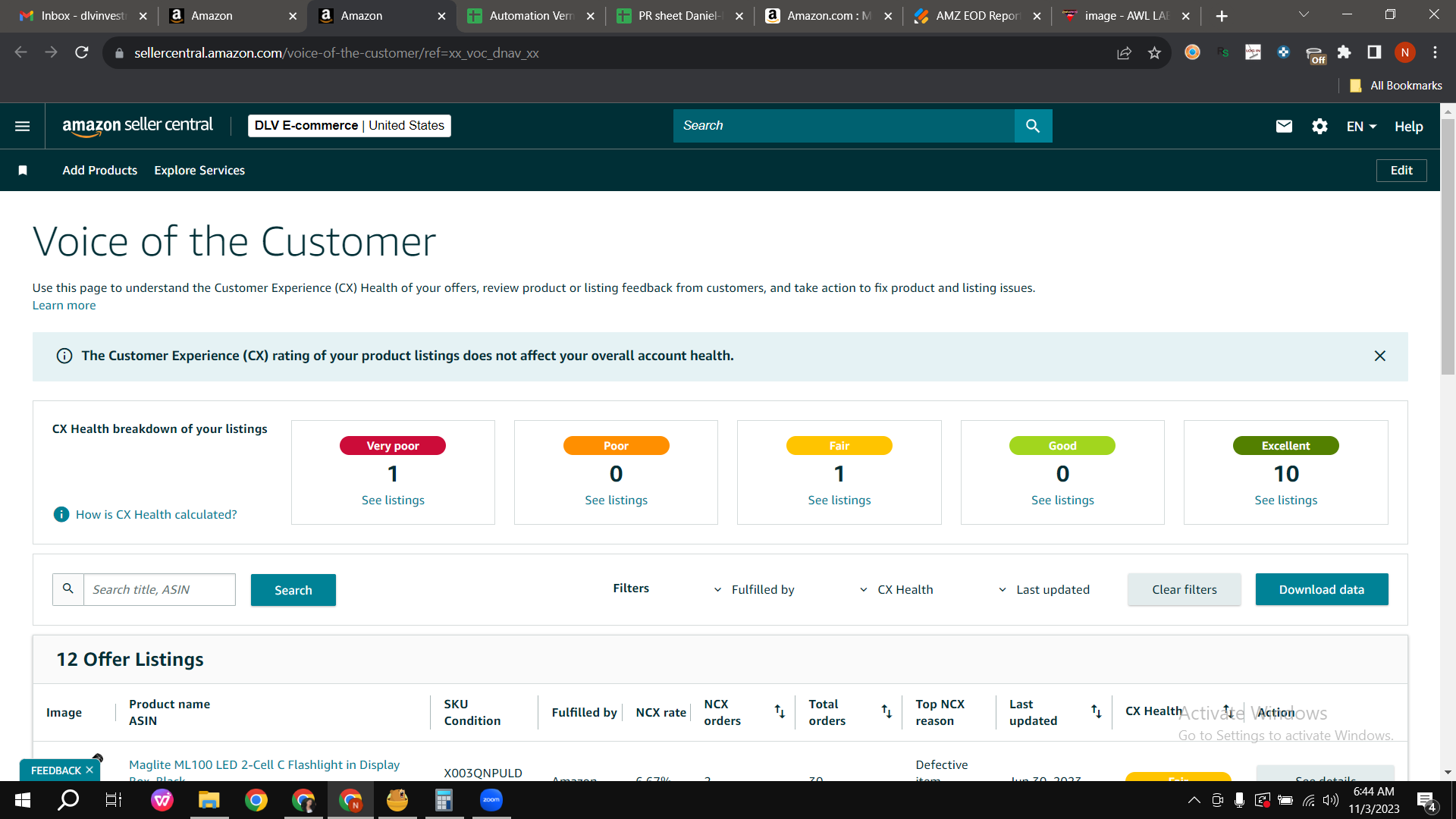Click the Amazon Seller Central logo
Image resolution: width=1456 pixels, height=819 pixels.
pyautogui.click(x=137, y=126)
